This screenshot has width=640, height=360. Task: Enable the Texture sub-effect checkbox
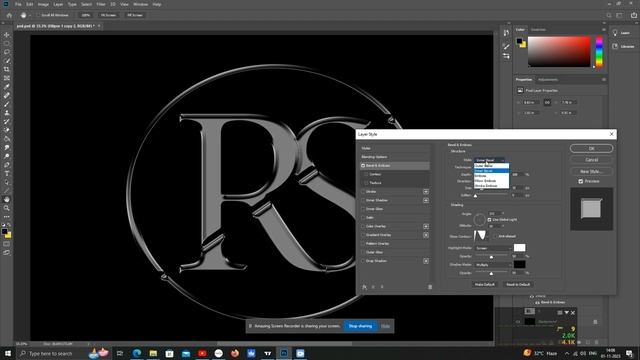[x=366, y=183]
